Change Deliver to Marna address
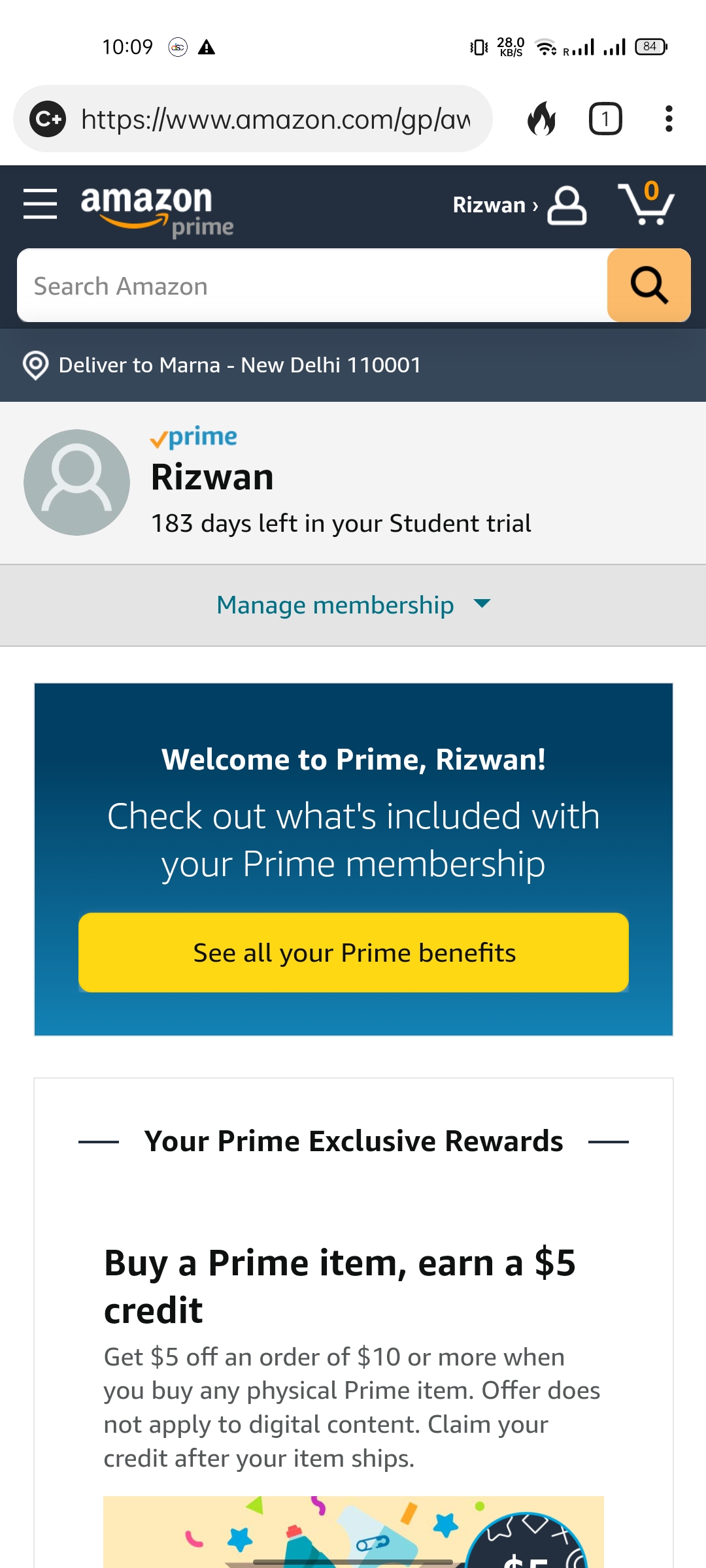 point(240,365)
